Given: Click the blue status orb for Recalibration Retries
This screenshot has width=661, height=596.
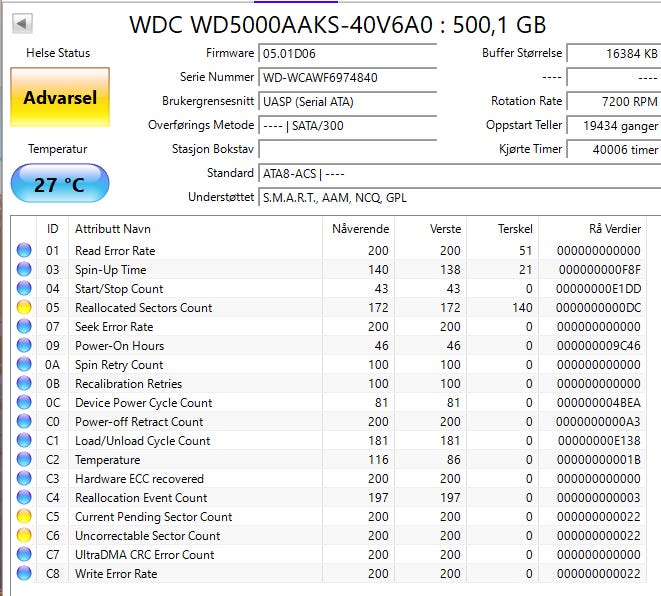Looking at the screenshot, I should (x=24, y=383).
